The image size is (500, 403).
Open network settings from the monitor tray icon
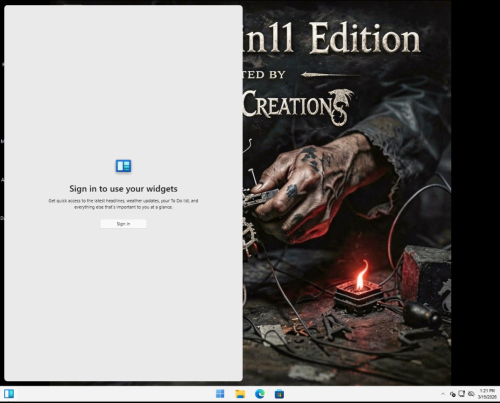click(x=462, y=394)
